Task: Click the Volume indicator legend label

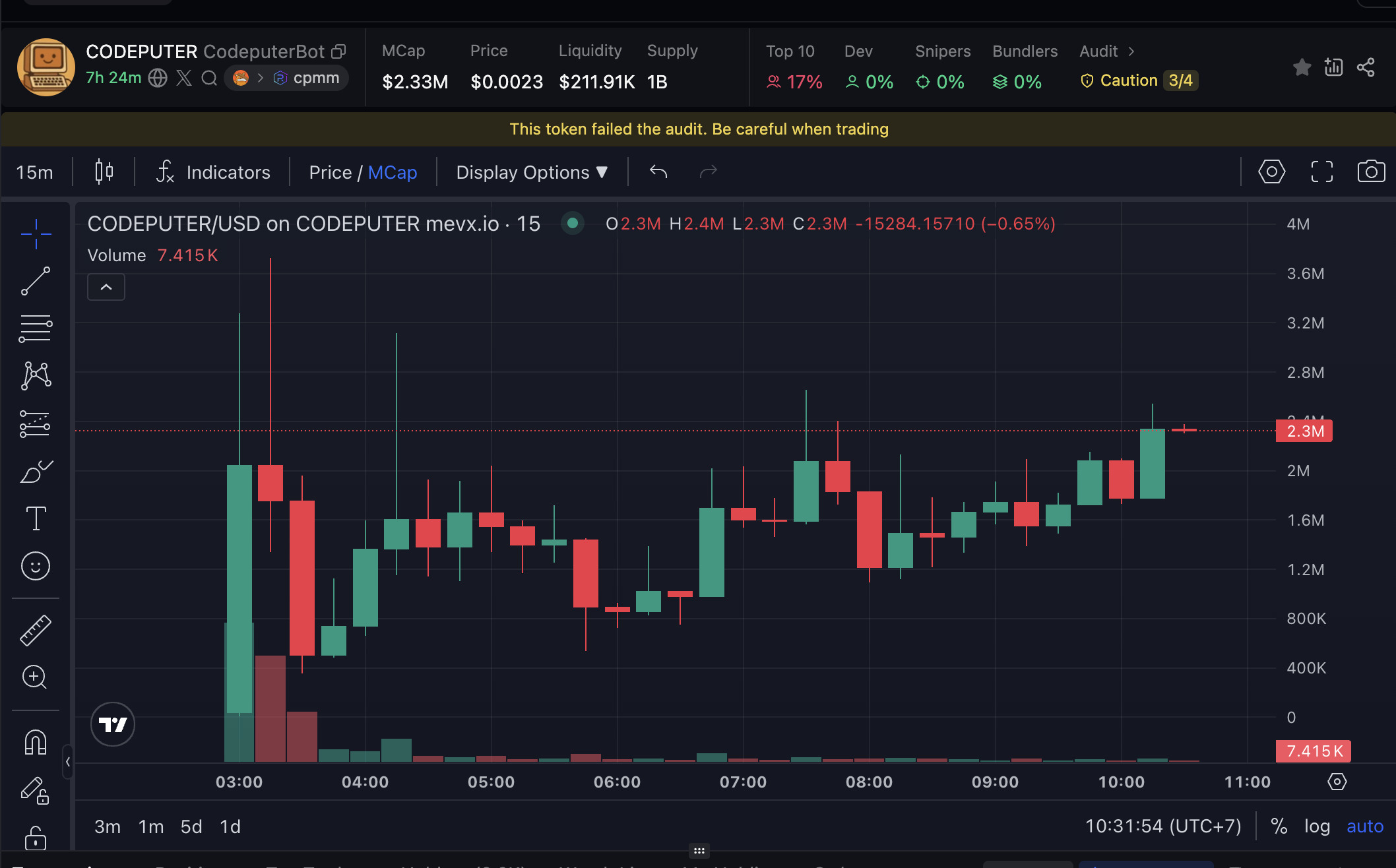Action: pos(117,255)
